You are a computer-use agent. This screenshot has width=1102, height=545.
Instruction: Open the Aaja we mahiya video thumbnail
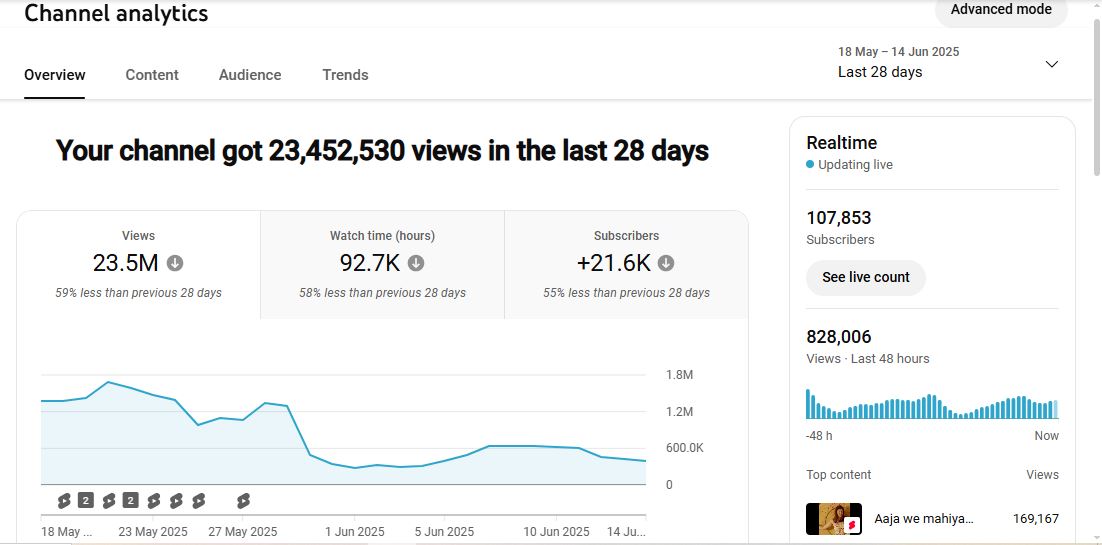(833, 519)
